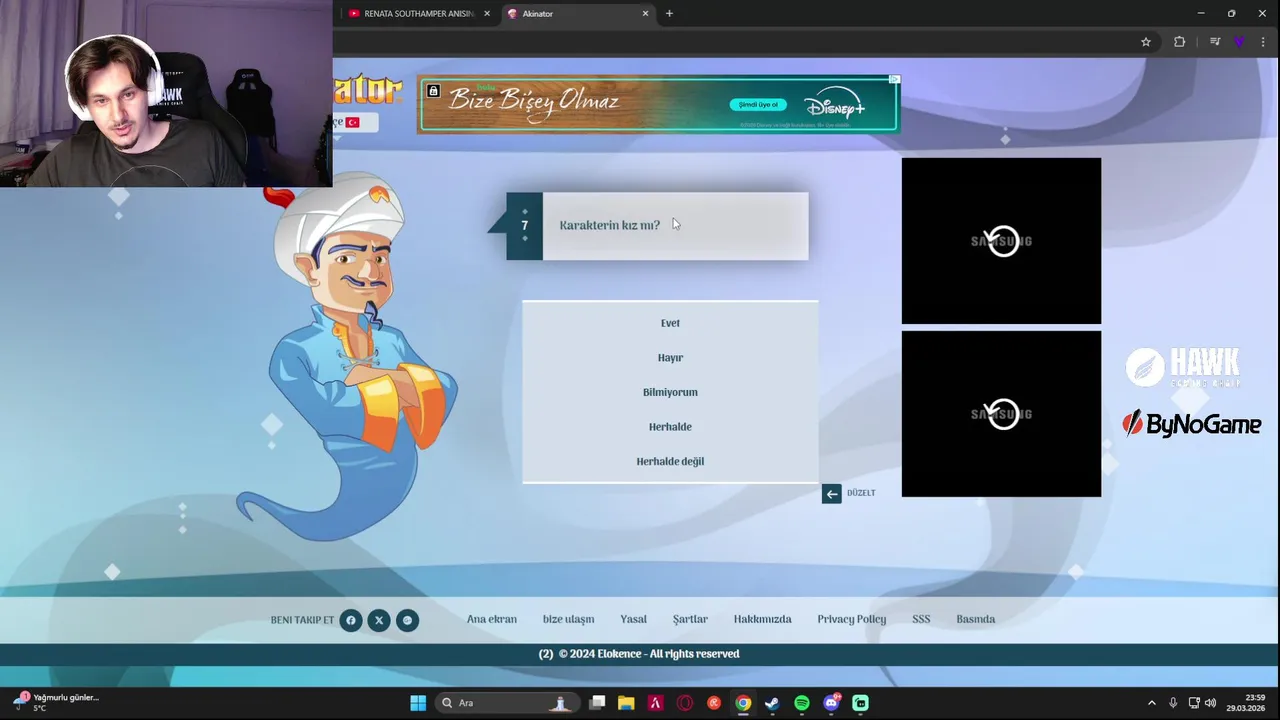Open the ad info icon on banner
This screenshot has height=720, width=1280.
894,79
